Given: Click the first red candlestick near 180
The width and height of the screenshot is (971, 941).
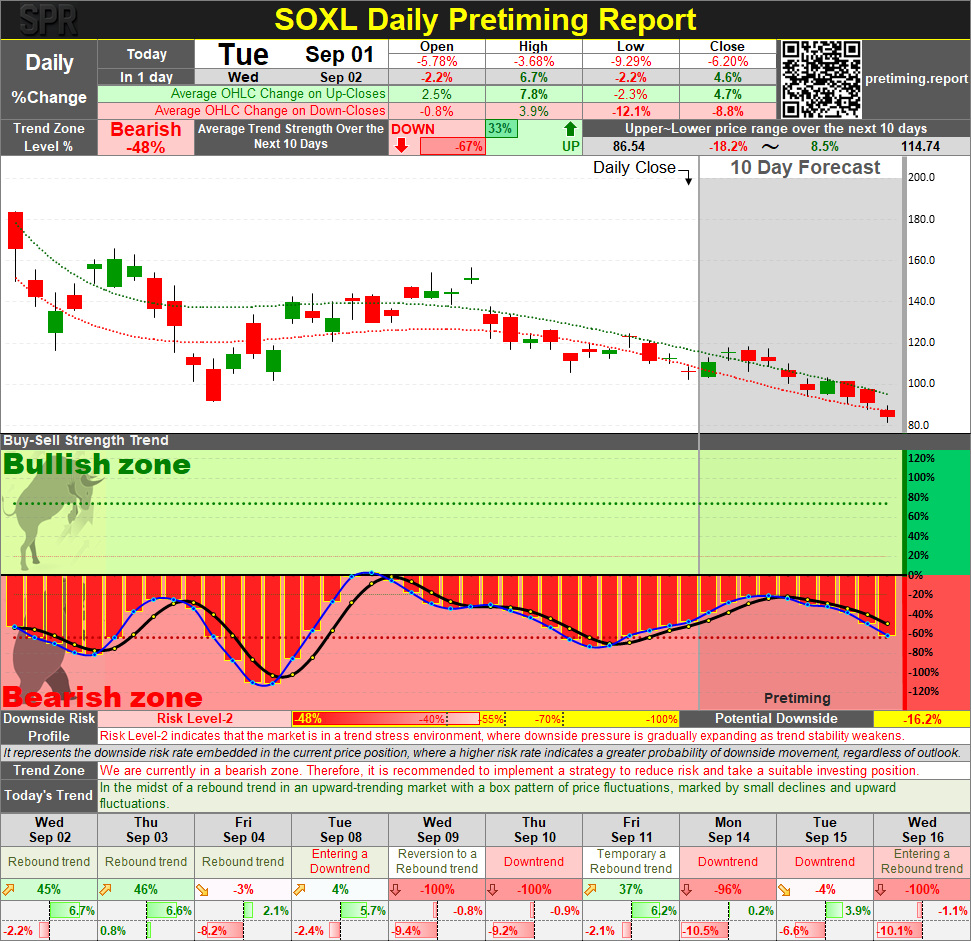Looking at the screenshot, I should 15,230.
